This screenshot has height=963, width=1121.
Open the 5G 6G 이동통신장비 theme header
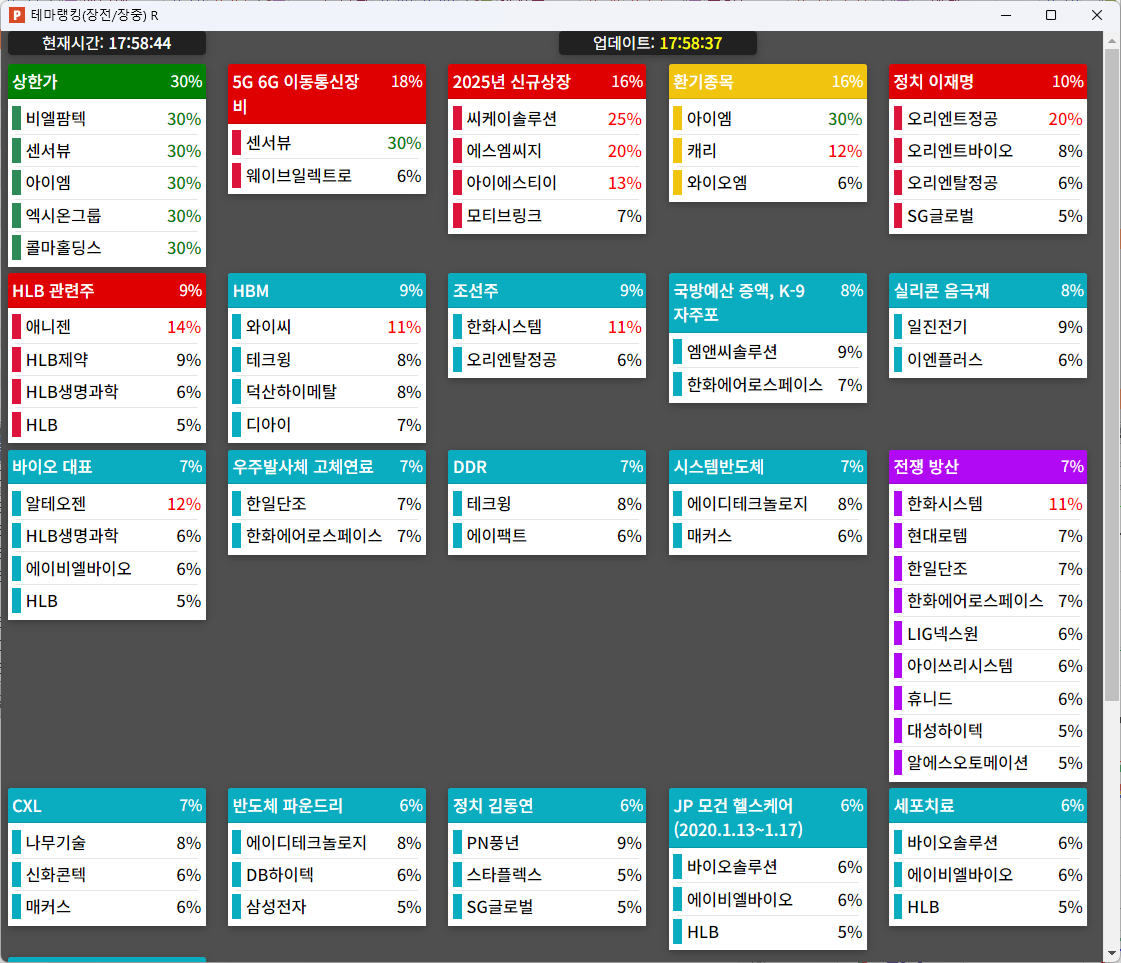327,94
